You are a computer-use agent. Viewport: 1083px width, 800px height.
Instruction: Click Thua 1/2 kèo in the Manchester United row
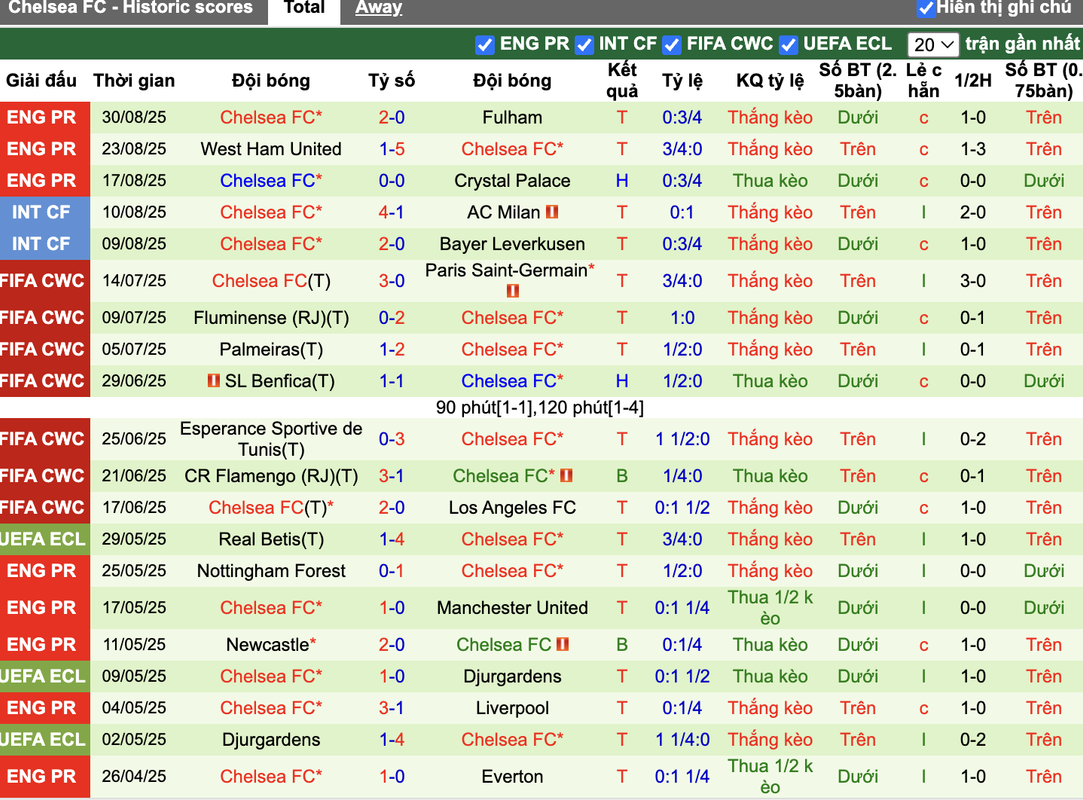pos(769,608)
